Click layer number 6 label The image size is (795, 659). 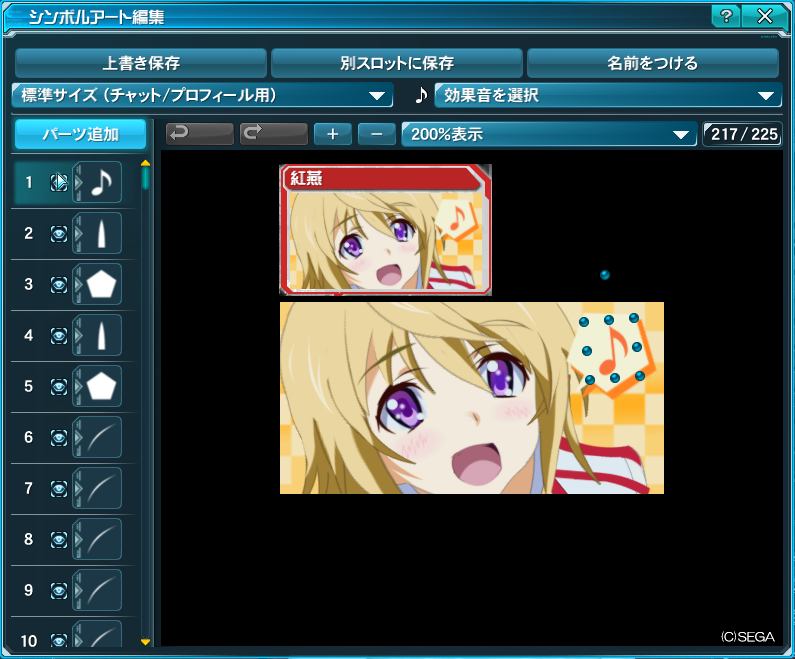pos(28,437)
